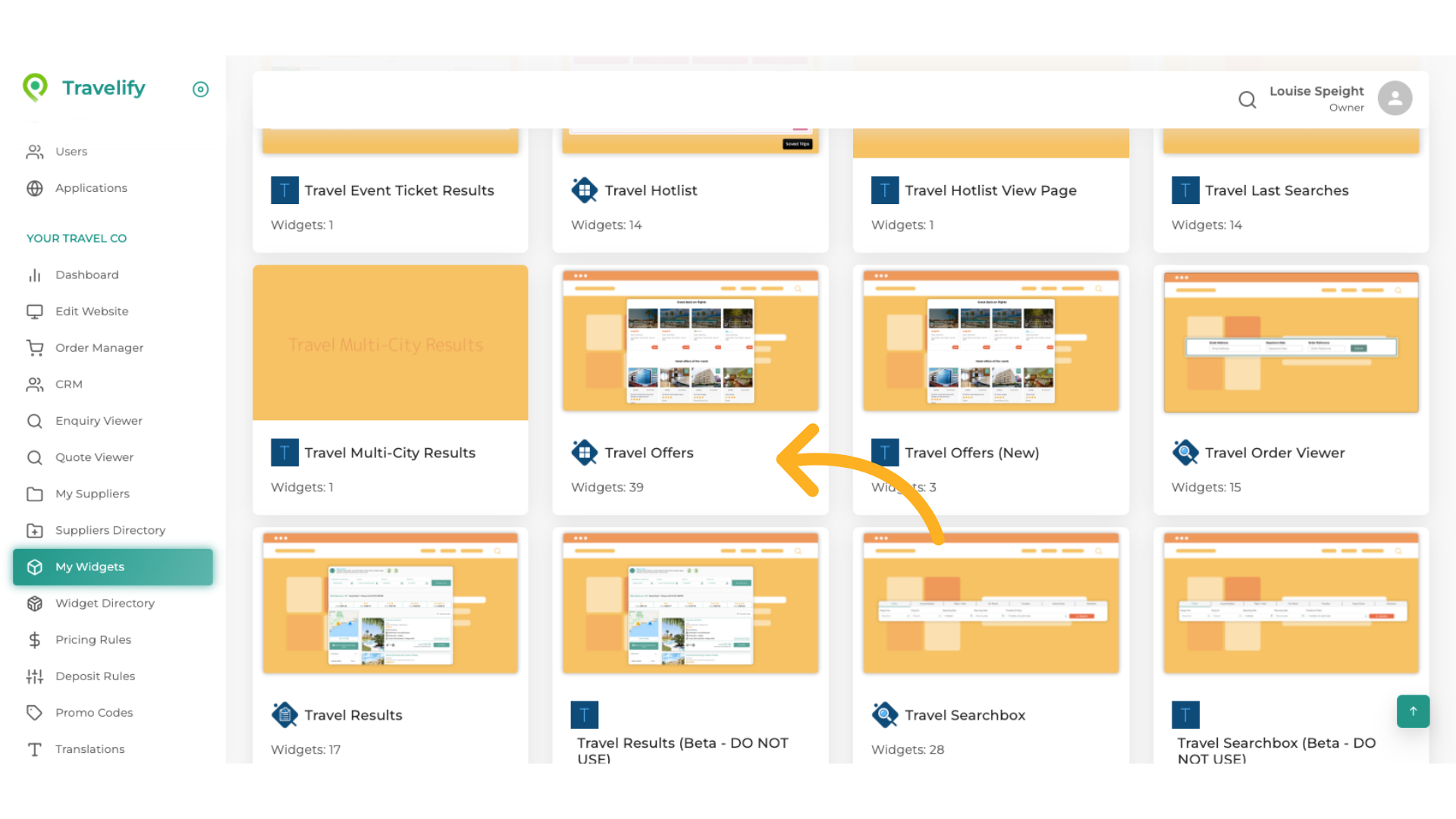Viewport: 1456px width, 819px height.
Task: Click the Edit Website monitor icon
Action: click(35, 311)
